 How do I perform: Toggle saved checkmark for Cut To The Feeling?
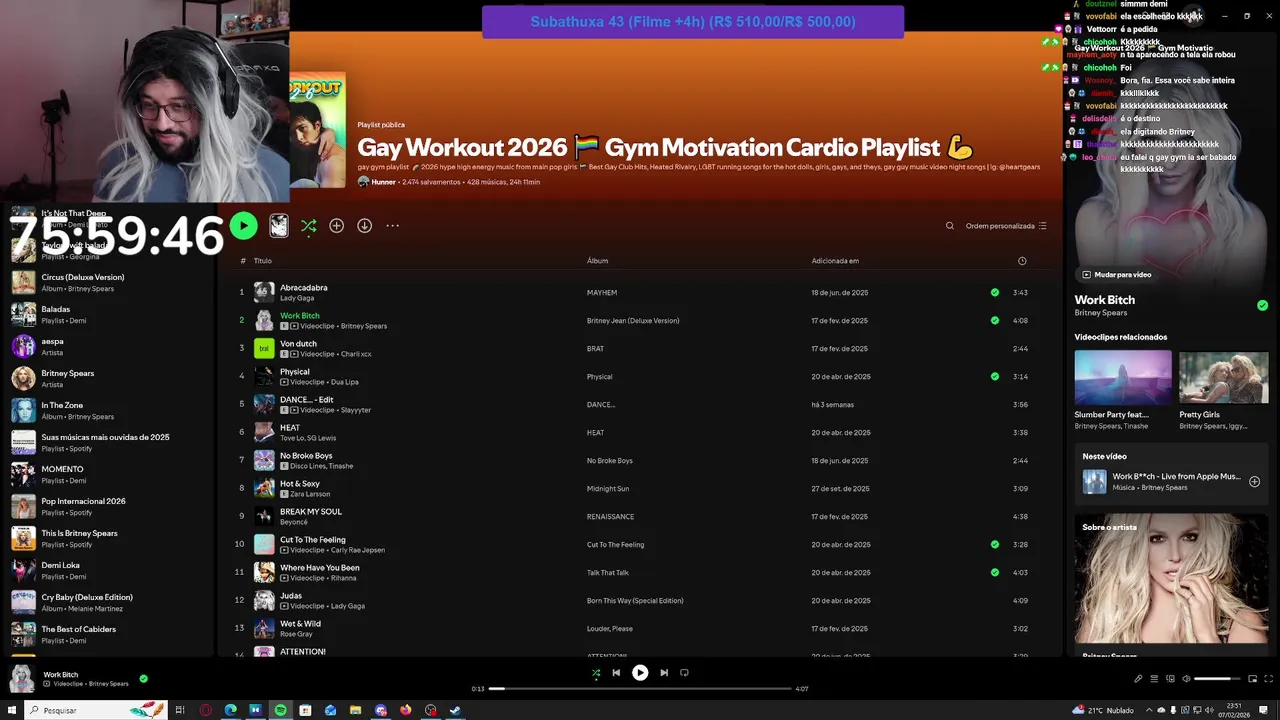click(995, 545)
